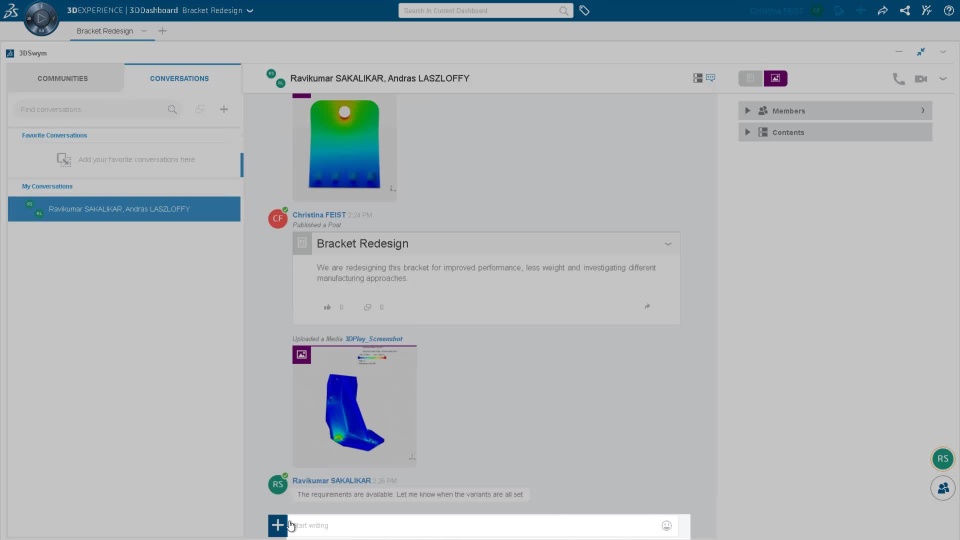
Task: Click the magnifier in Find conversations
Action: coord(172,110)
